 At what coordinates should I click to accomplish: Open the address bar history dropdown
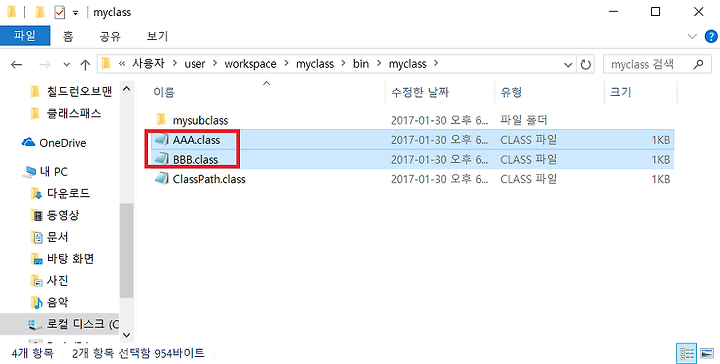pos(568,65)
